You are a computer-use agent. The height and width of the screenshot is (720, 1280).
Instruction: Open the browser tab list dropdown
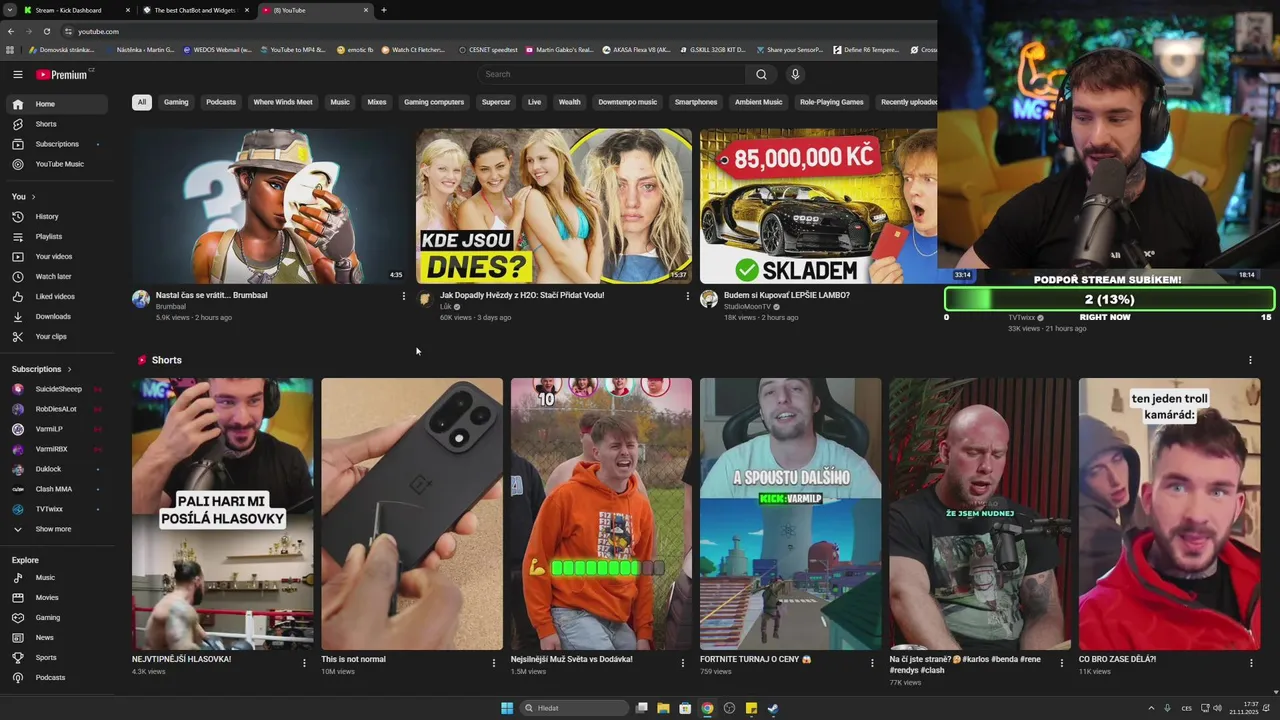click(x=10, y=10)
